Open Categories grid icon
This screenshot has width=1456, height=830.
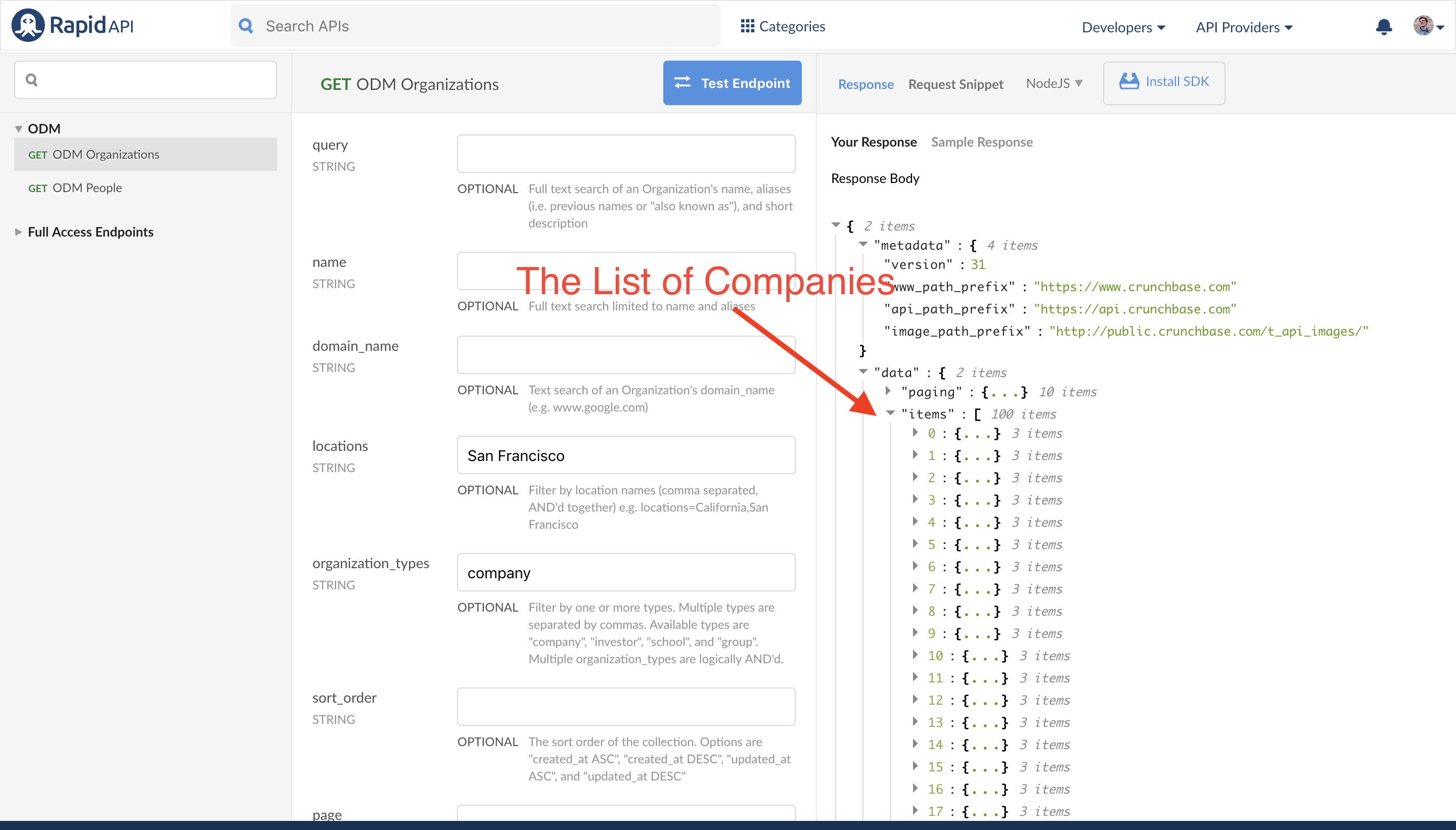(747, 26)
